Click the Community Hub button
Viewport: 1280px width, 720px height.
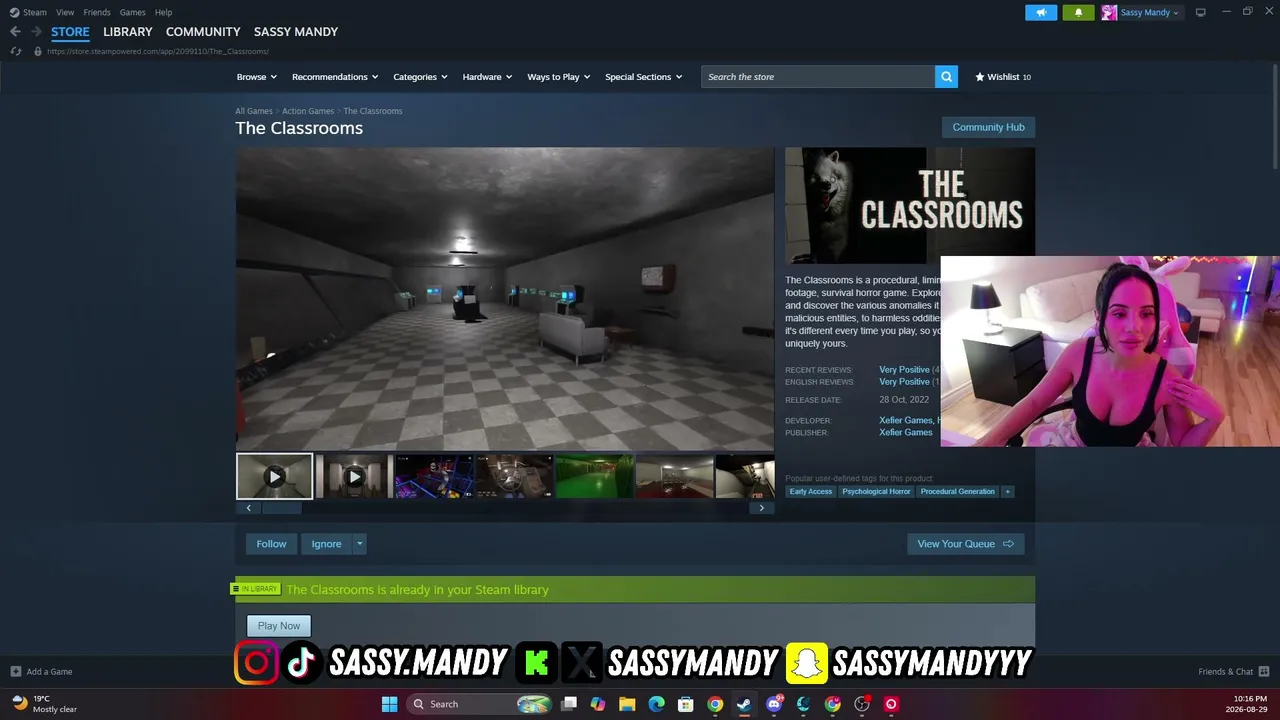click(988, 127)
